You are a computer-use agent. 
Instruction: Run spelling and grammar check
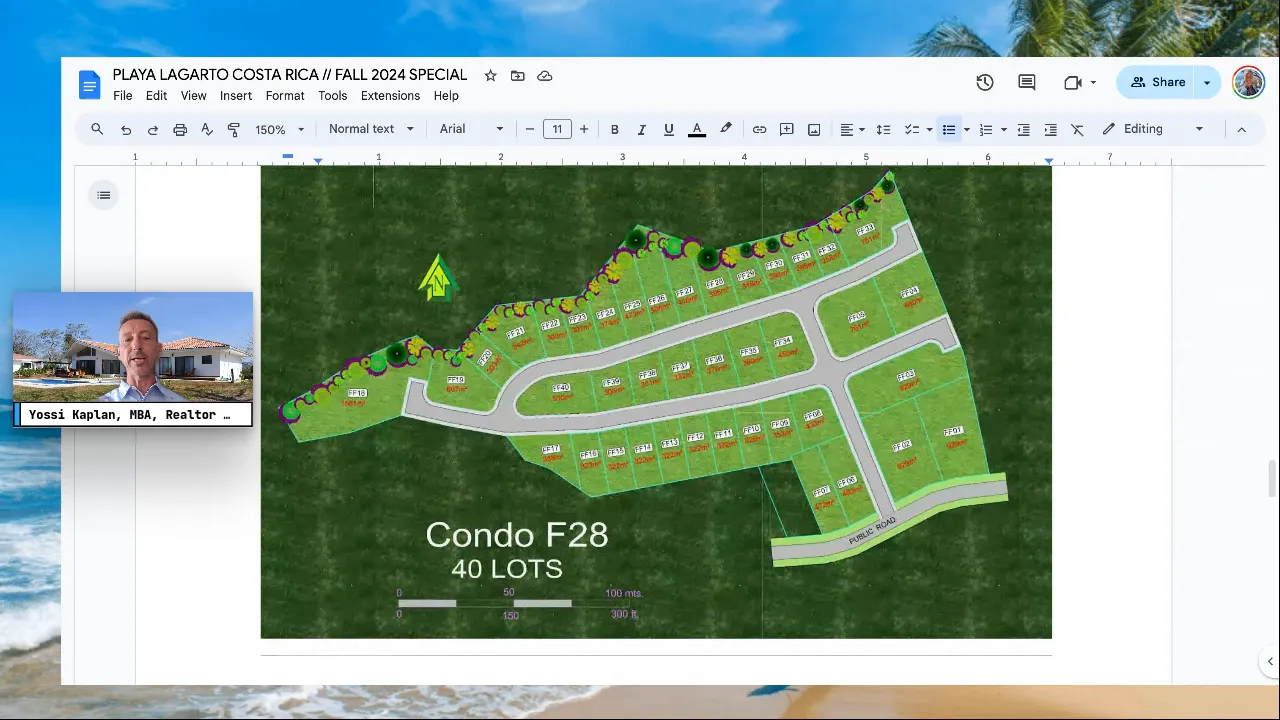(x=207, y=129)
